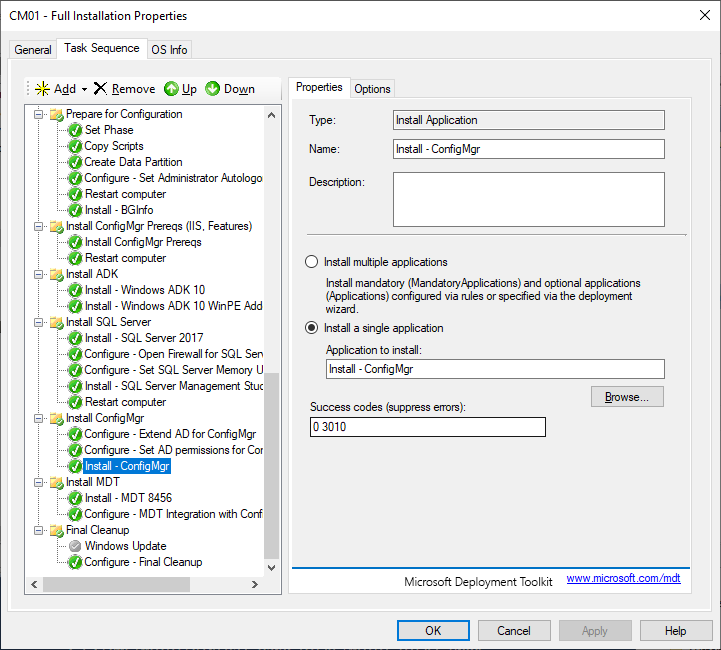This screenshot has width=721, height=650.
Task: Open the Options sub-tab
Action: click(372, 89)
